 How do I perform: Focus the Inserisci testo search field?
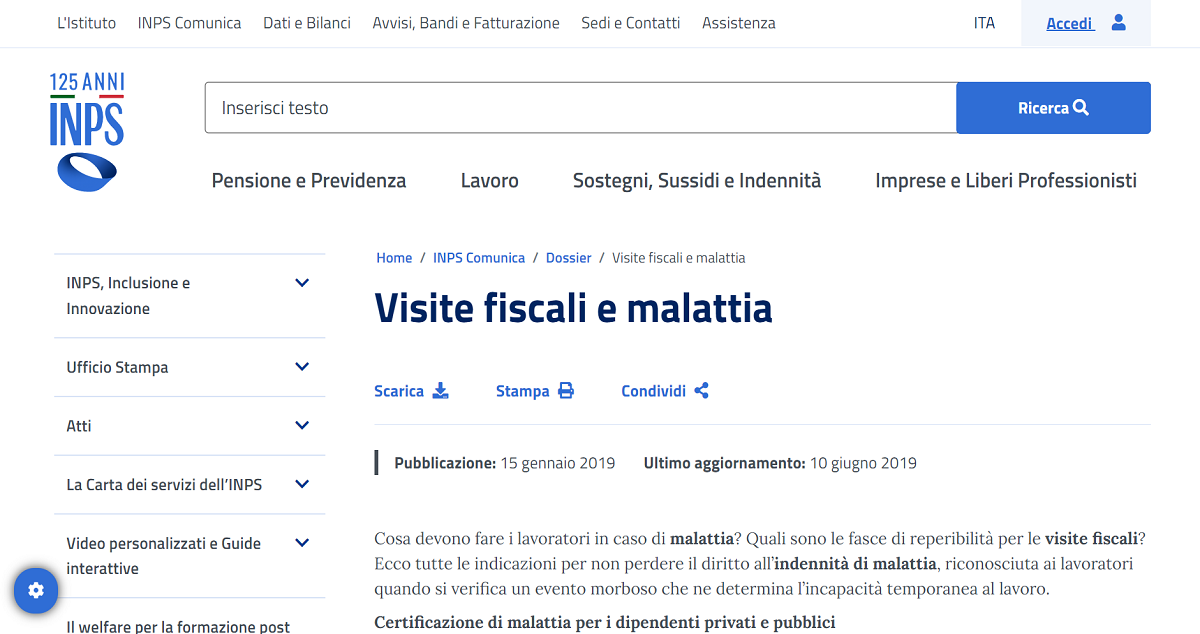tap(580, 108)
